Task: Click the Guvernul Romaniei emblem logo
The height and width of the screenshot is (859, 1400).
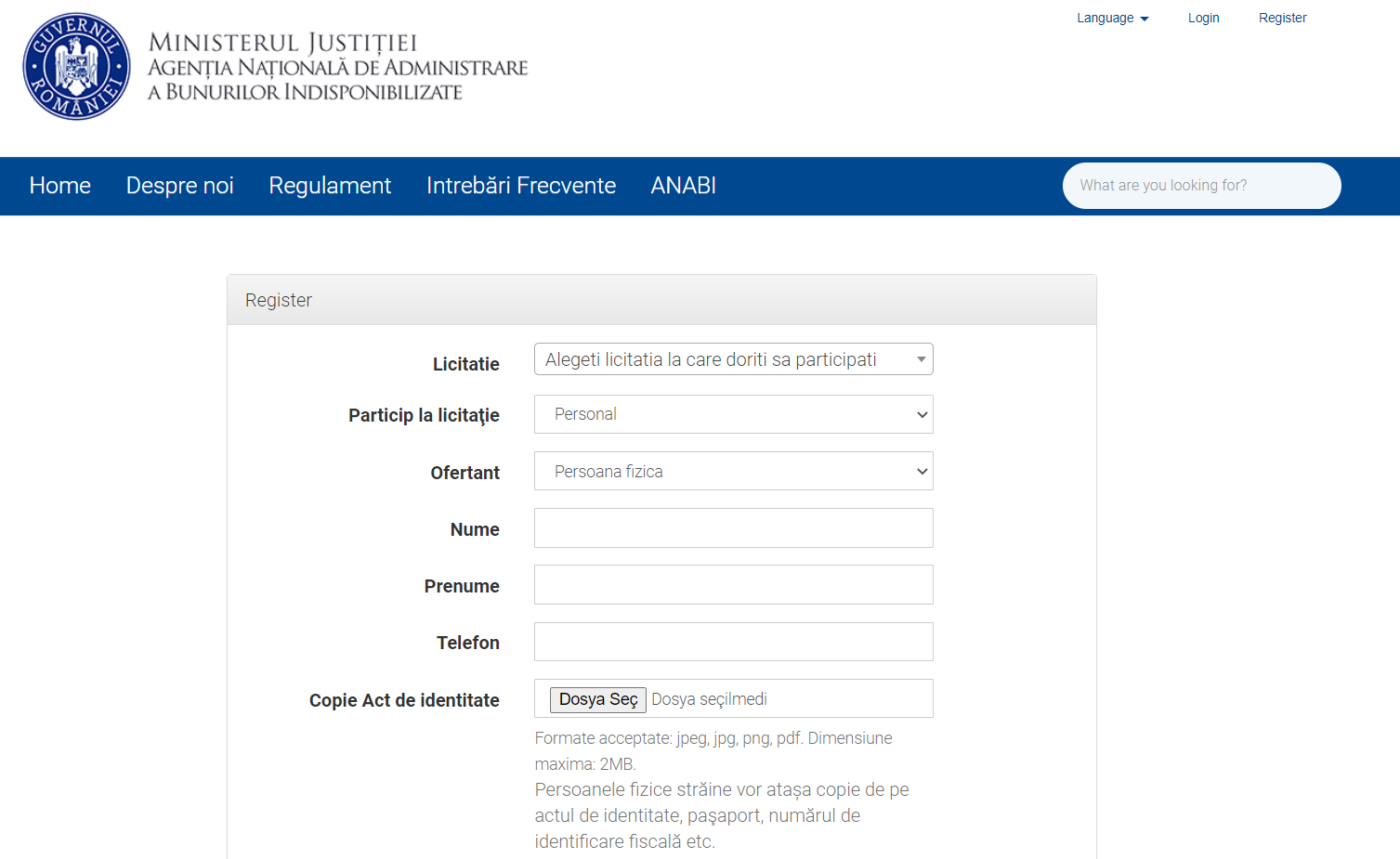Action: pyautogui.click(x=76, y=67)
